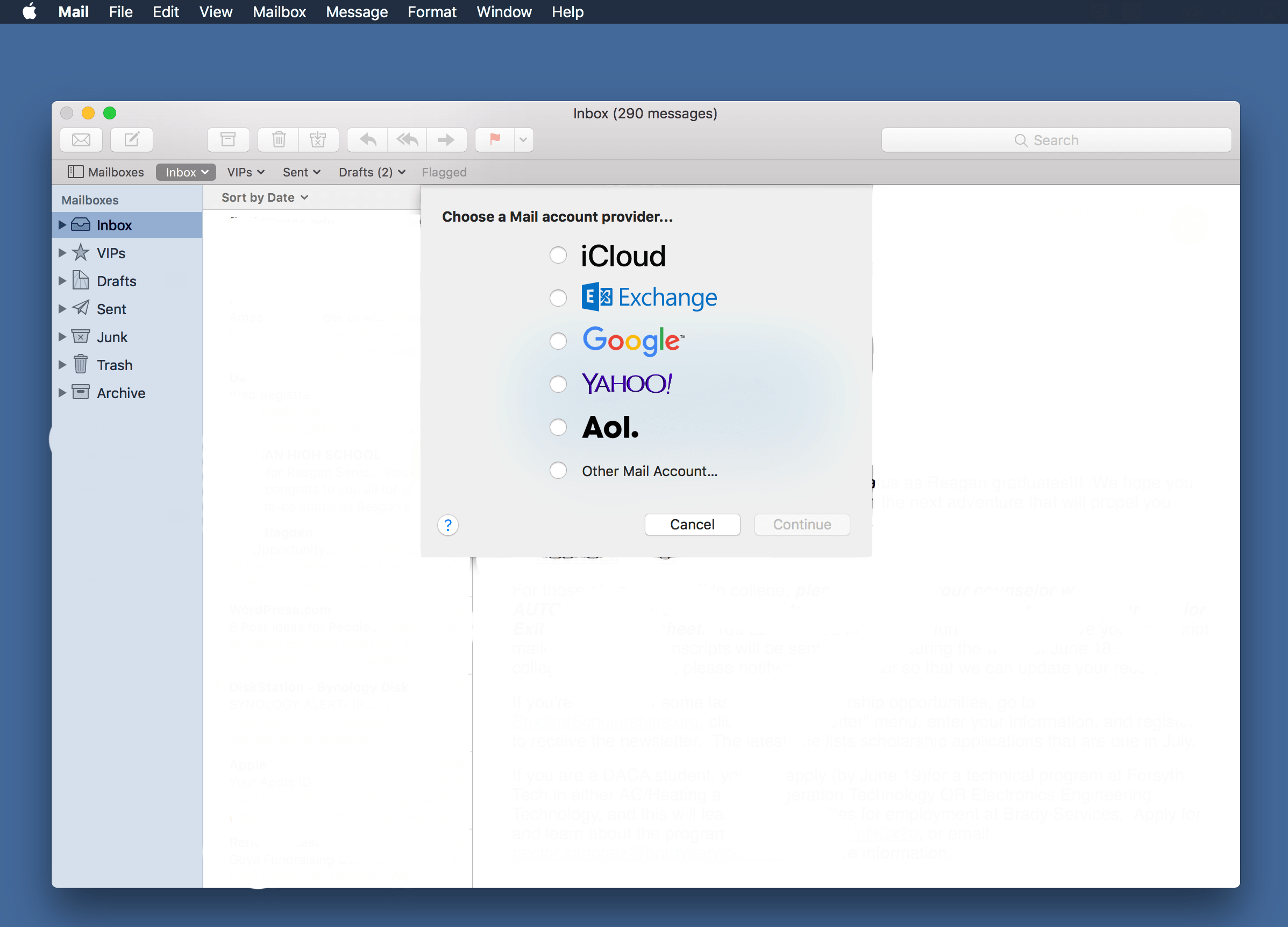The width and height of the screenshot is (1288, 927).
Task: Click the Archive box icon in sidebar
Action: 81,392
